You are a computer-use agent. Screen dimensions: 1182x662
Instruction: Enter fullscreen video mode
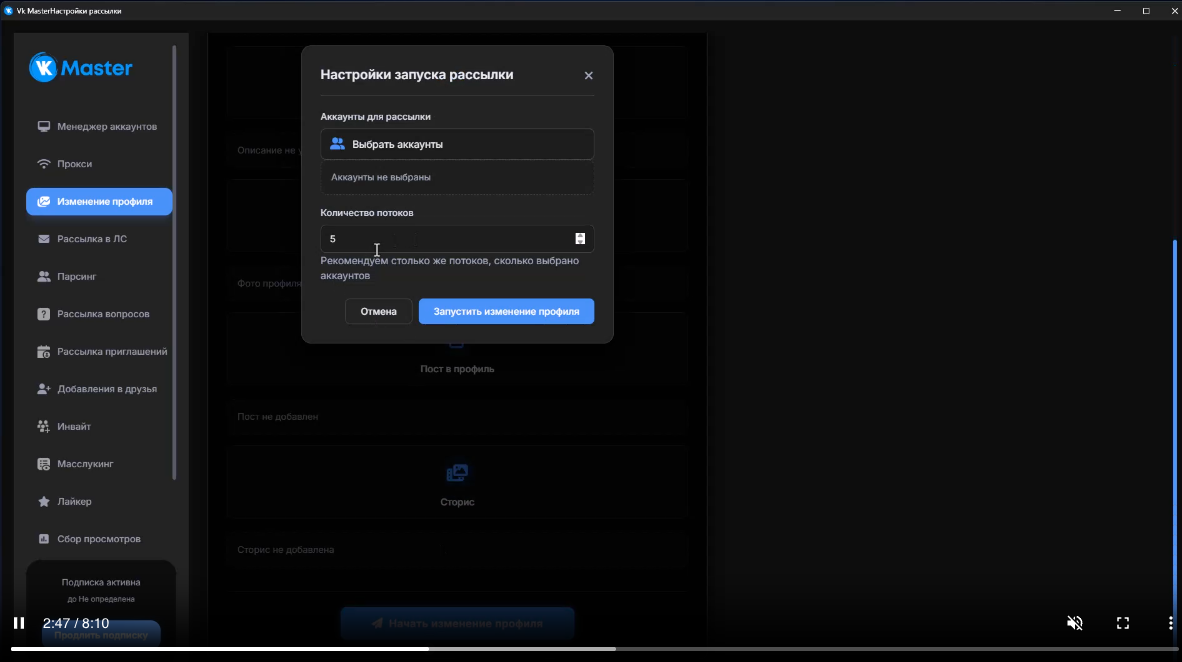coord(1123,623)
